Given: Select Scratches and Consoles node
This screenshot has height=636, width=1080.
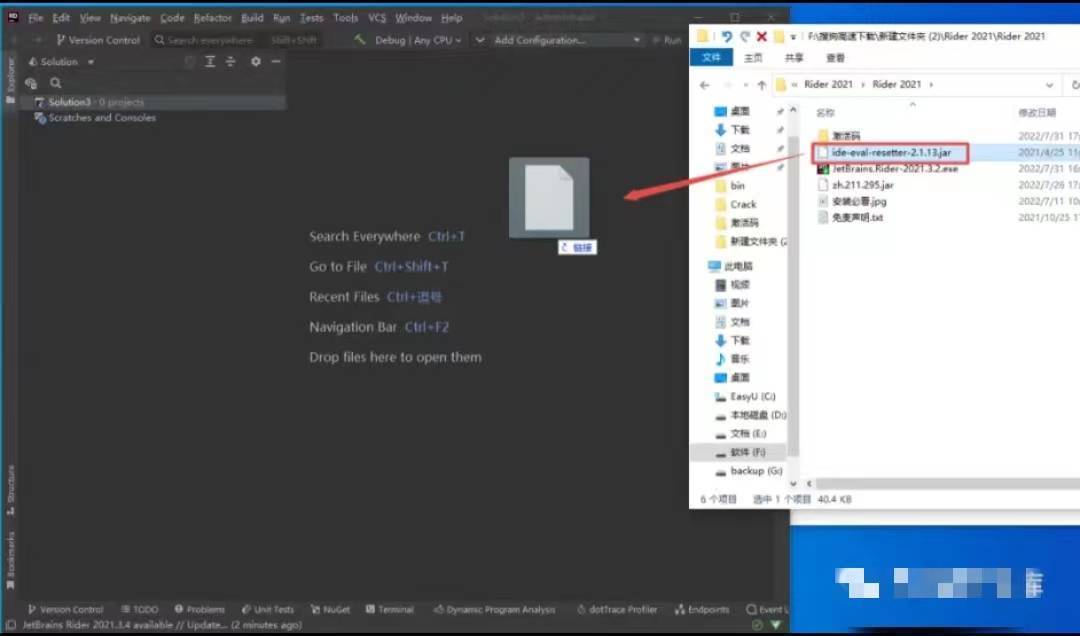Looking at the screenshot, I should point(95,118).
